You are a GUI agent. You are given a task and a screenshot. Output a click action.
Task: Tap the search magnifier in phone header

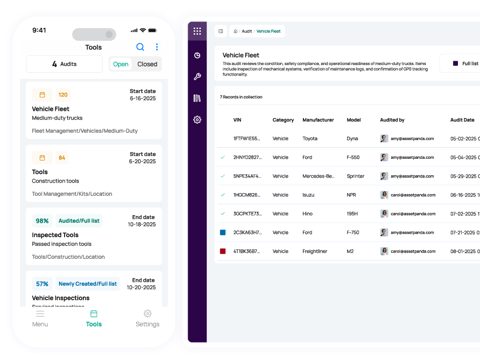140,47
